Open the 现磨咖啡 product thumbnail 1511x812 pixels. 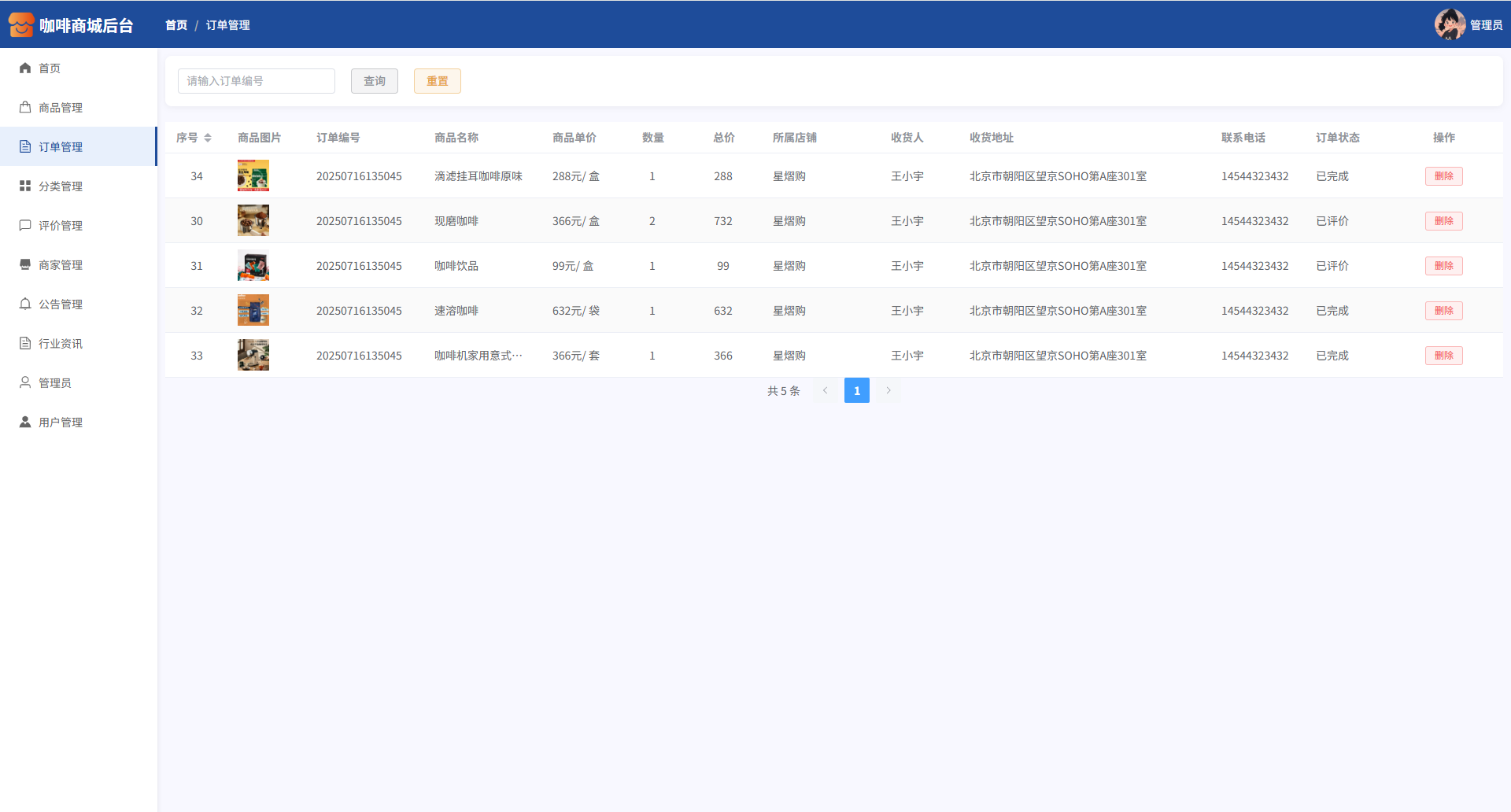(x=253, y=221)
